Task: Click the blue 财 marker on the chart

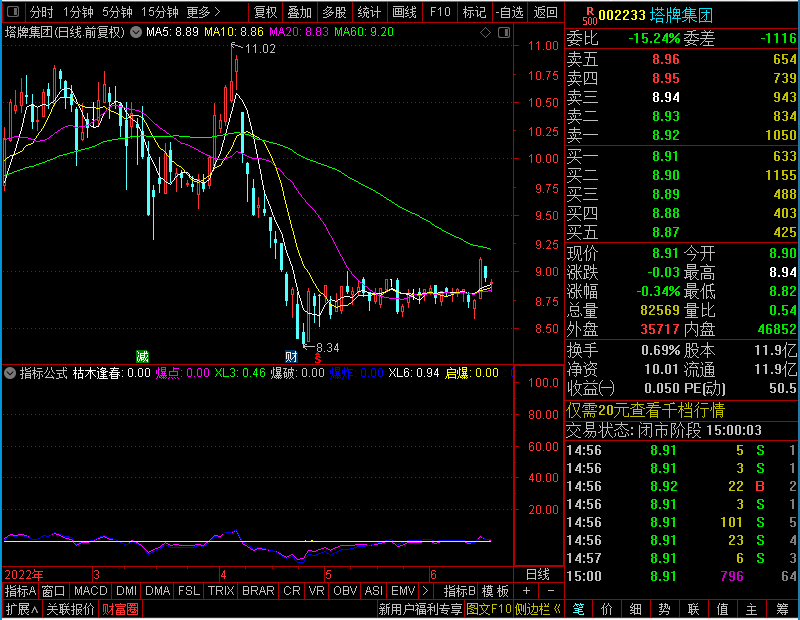Action: (291, 356)
